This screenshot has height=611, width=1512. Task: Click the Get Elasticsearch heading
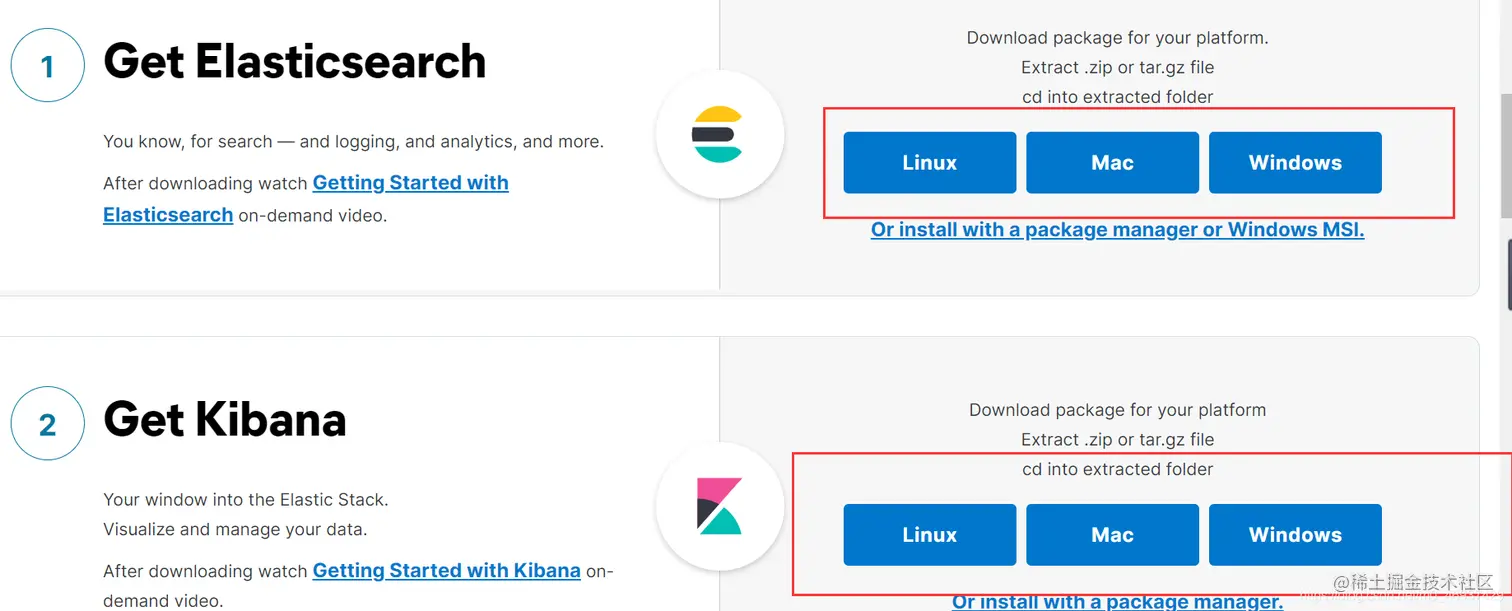click(294, 62)
